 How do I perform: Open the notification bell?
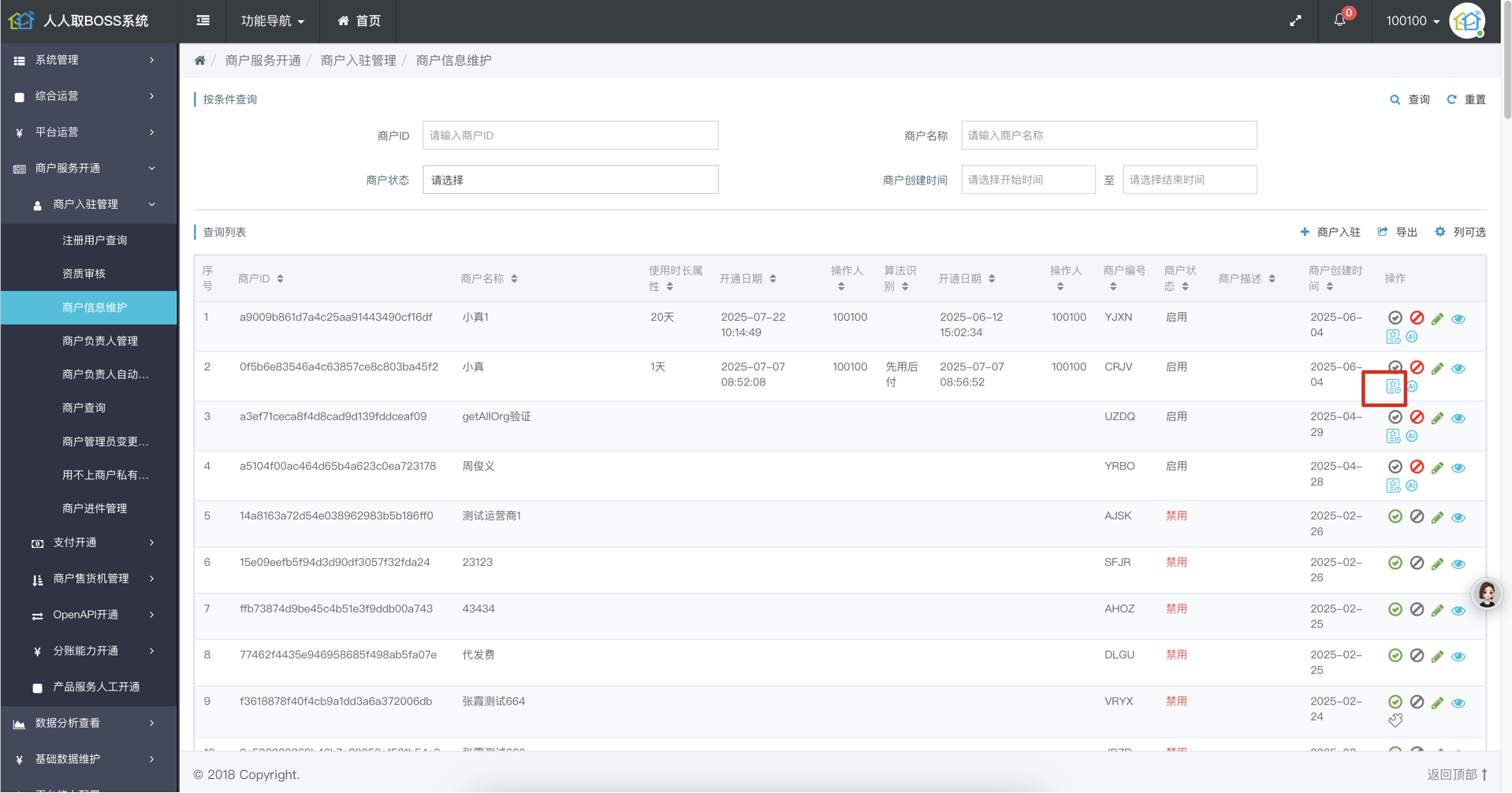click(1339, 20)
